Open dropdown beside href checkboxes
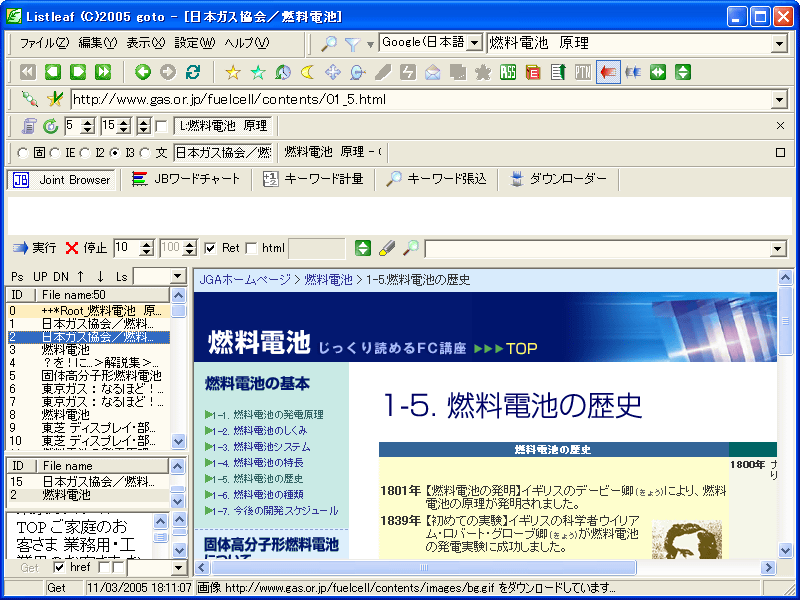800x600 pixels. [x=178, y=567]
